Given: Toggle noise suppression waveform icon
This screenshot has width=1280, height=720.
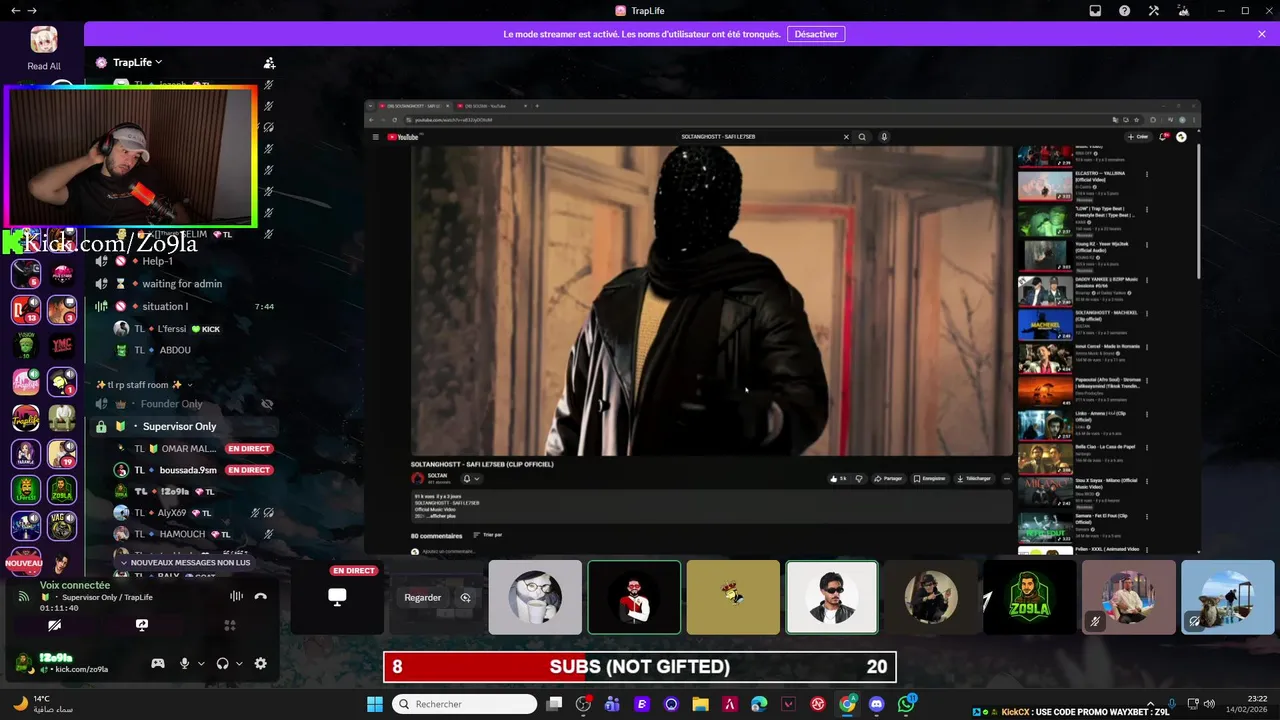Looking at the screenshot, I should (236, 596).
